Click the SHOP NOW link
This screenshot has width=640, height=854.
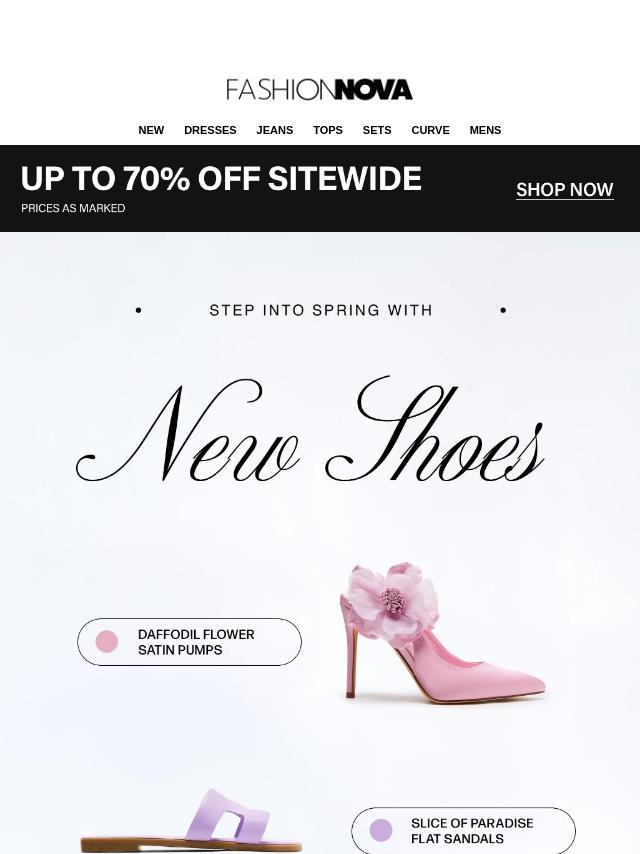click(x=564, y=190)
